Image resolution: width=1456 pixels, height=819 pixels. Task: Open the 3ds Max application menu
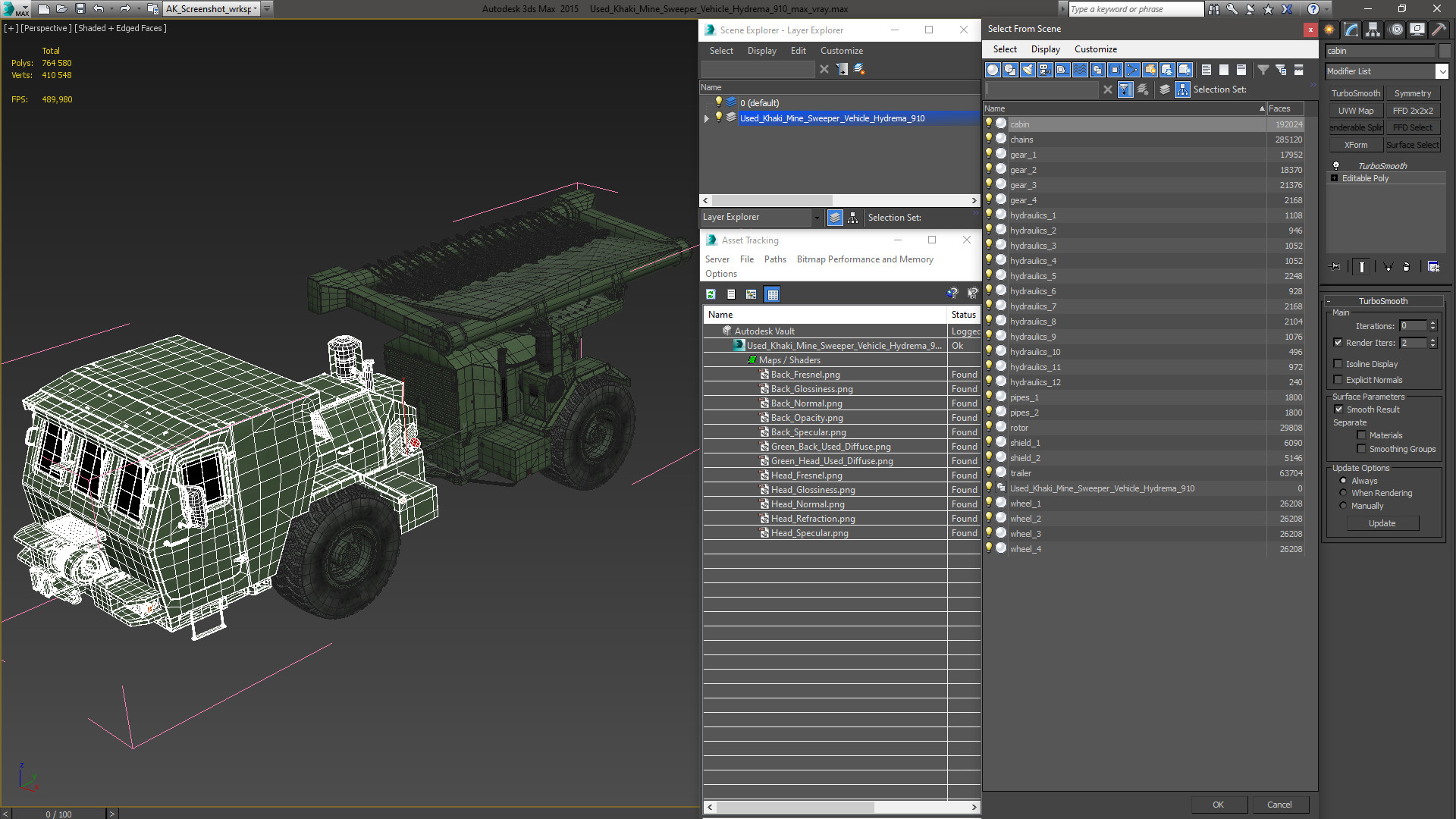coord(15,9)
